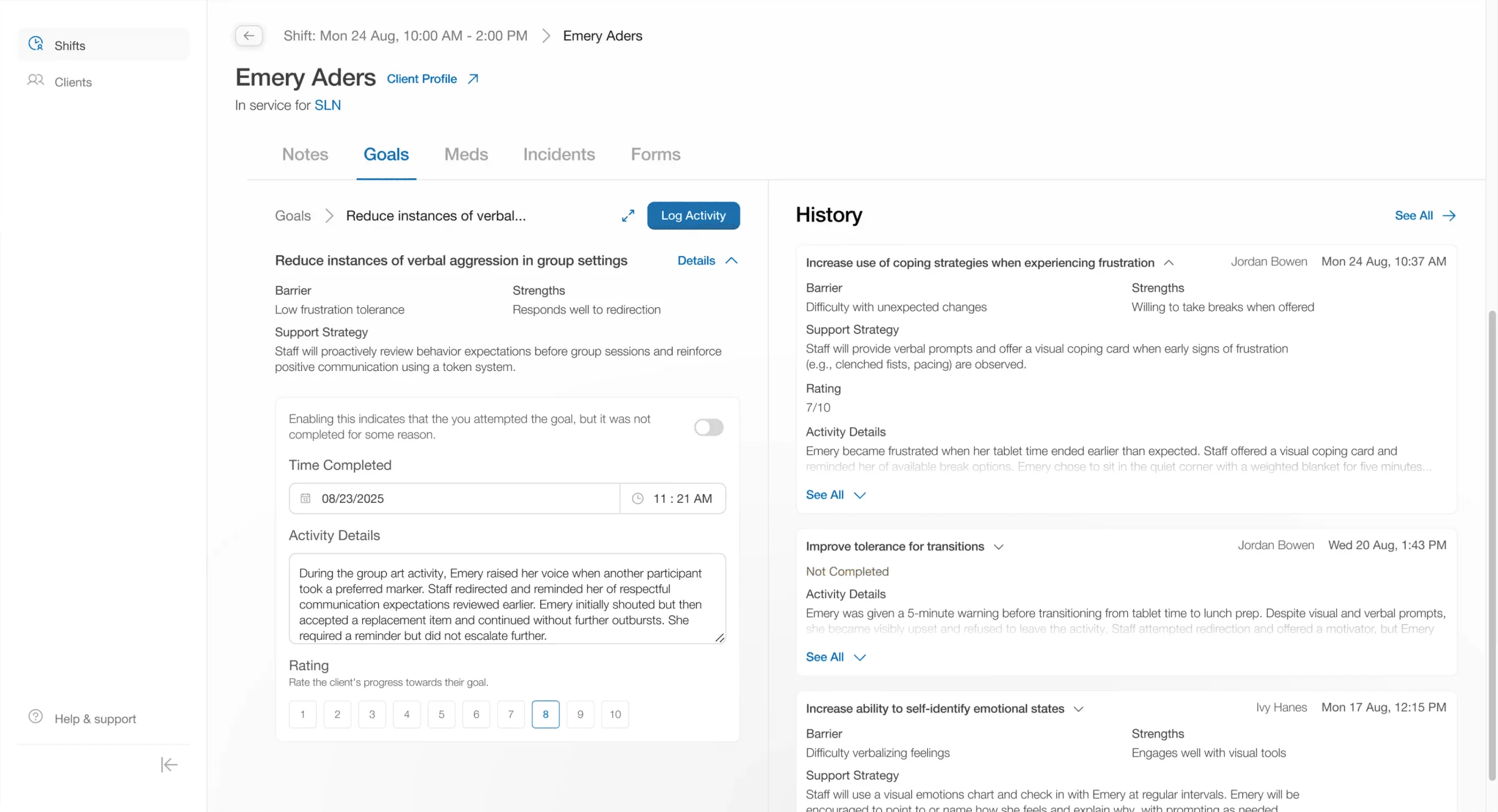Screen dimensions: 1498x812
Task: Select rating 2
Action: coord(337,715)
